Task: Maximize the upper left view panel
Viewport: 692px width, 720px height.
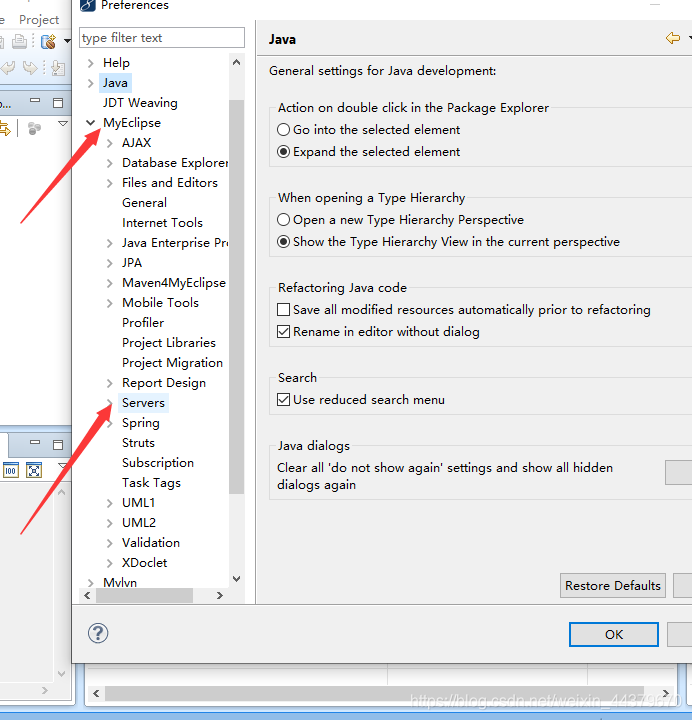Action: click(58, 103)
